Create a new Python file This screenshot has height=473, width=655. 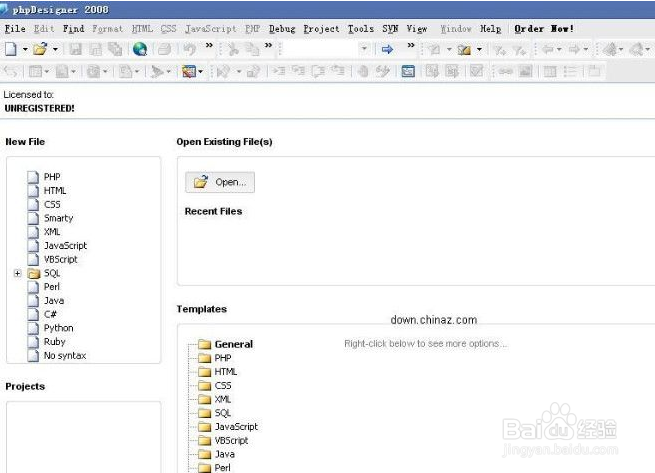[x=58, y=328]
